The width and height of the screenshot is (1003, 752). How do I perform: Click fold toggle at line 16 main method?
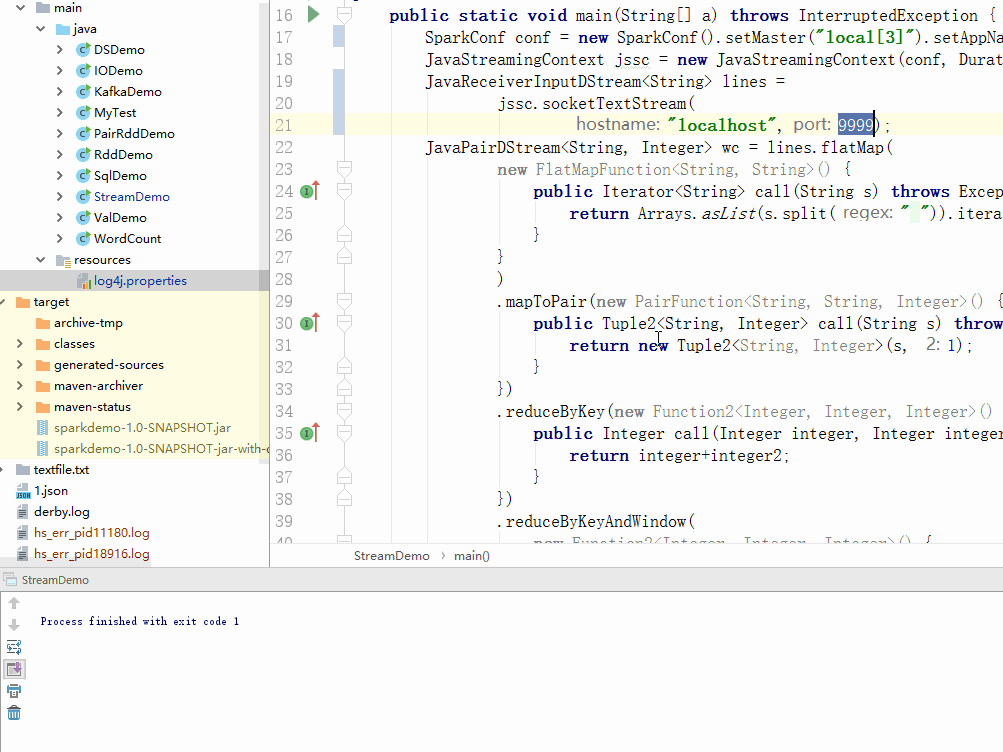[344, 15]
